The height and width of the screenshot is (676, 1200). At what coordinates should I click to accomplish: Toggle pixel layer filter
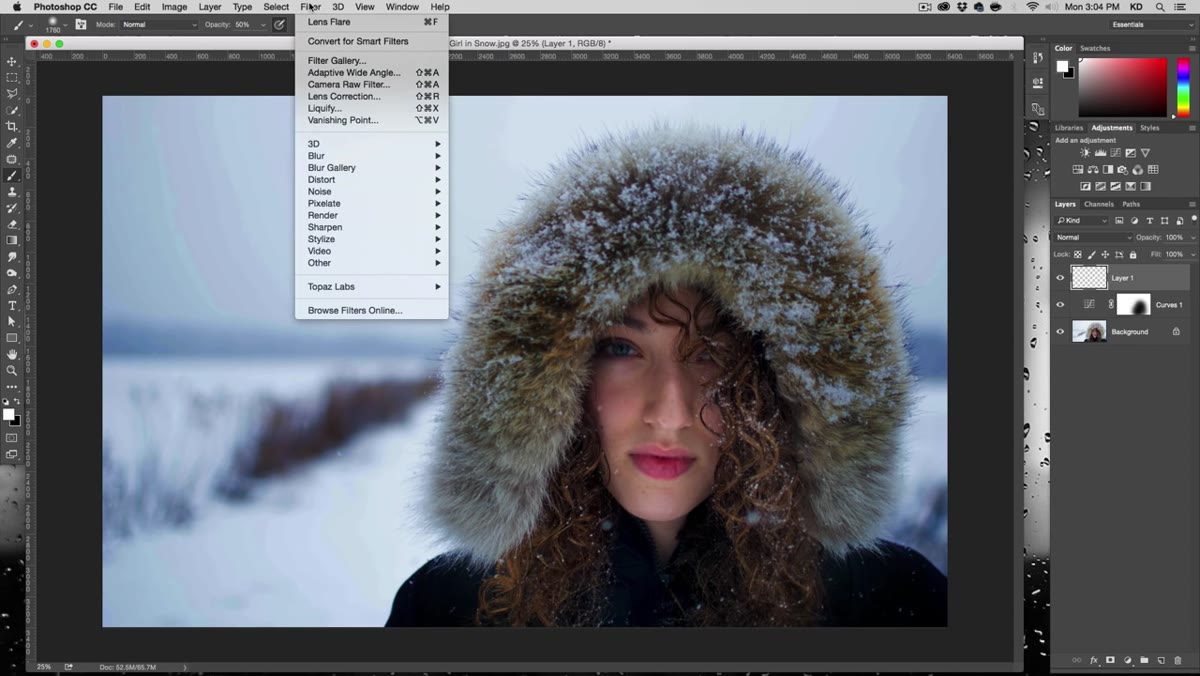point(1119,221)
